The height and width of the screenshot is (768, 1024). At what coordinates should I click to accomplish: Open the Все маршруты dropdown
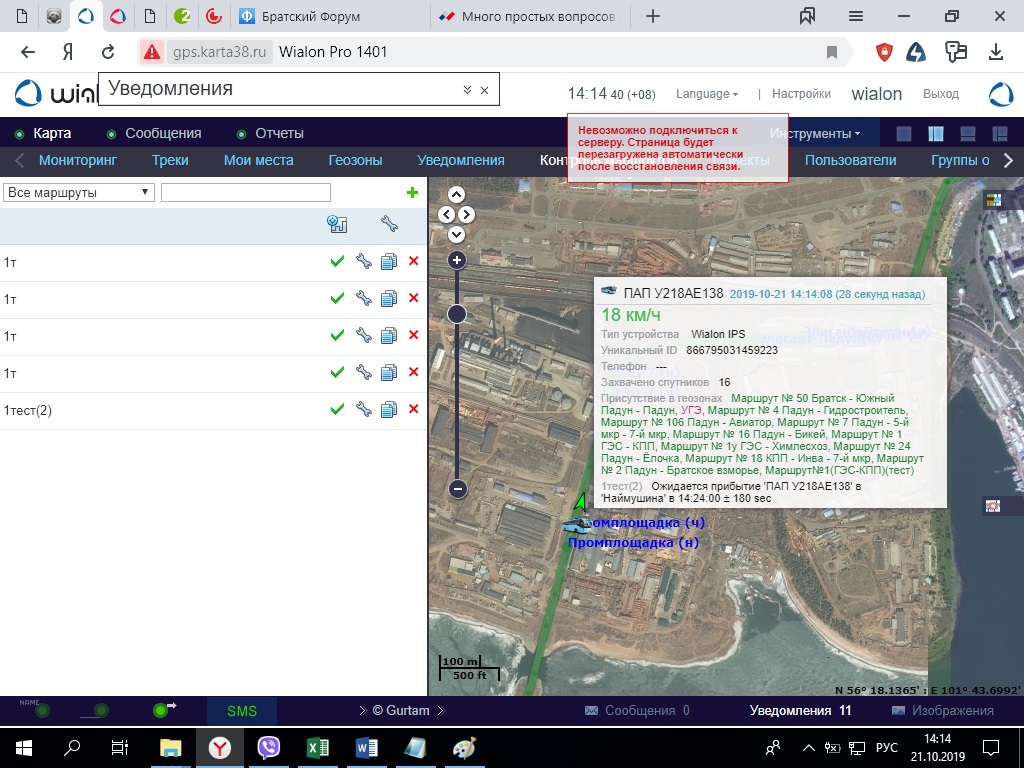point(78,192)
